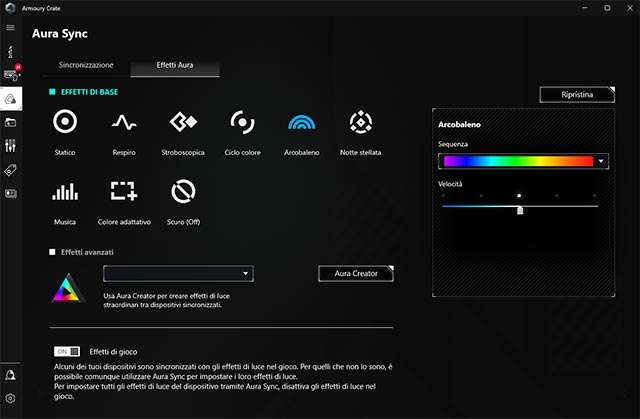Screen dimensions: 640x419
Task: Pick the Colore adattativo effect
Action: [x=124, y=191]
